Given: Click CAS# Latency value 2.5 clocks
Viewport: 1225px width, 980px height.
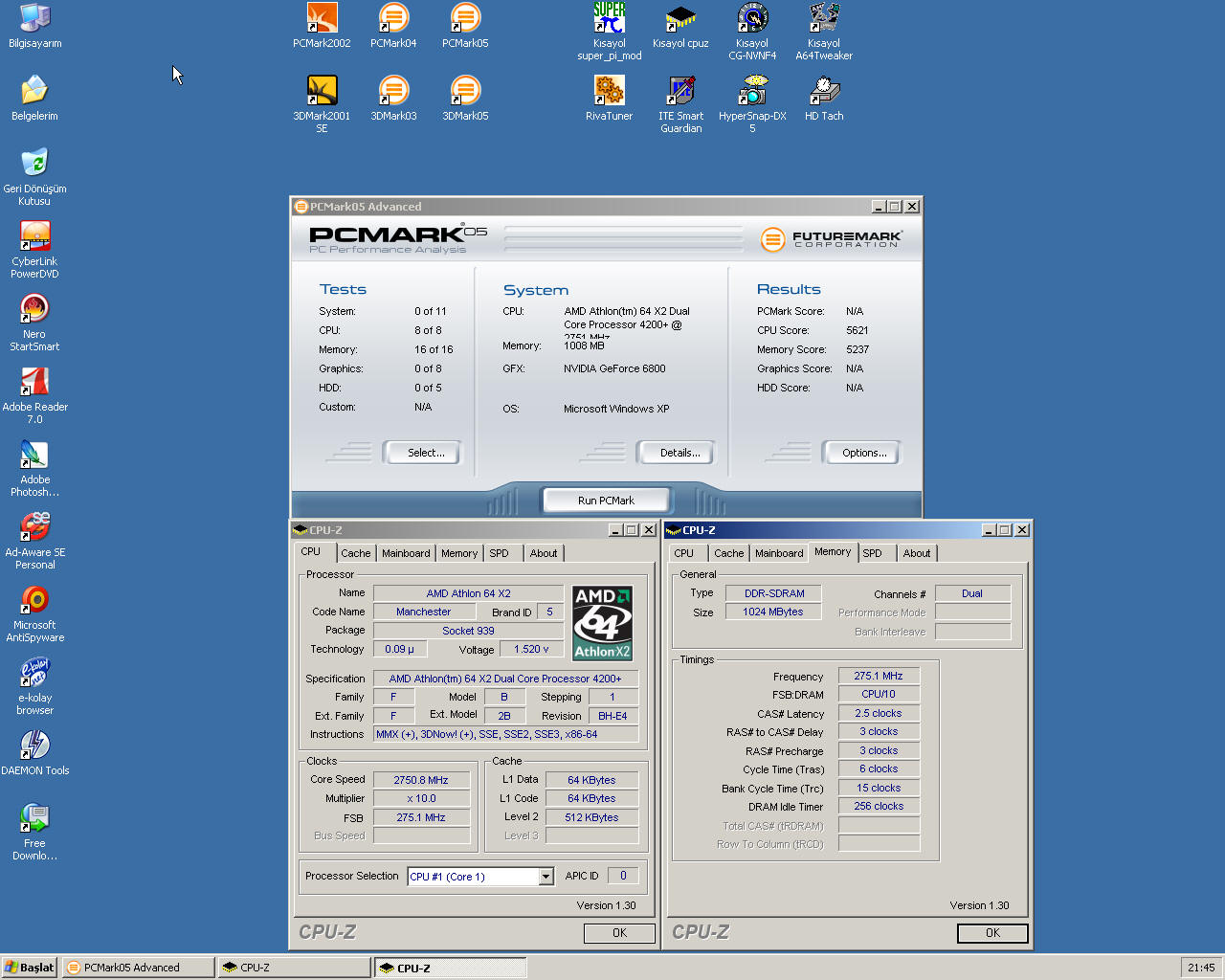Looking at the screenshot, I should pyautogui.click(x=879, y=713).
